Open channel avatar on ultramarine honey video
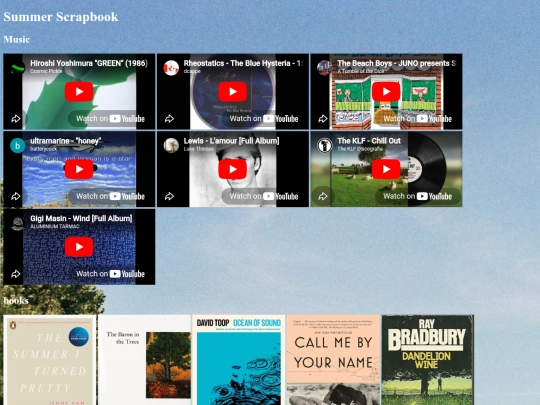The width and height of the screenshot is (540, 405). 18,145
